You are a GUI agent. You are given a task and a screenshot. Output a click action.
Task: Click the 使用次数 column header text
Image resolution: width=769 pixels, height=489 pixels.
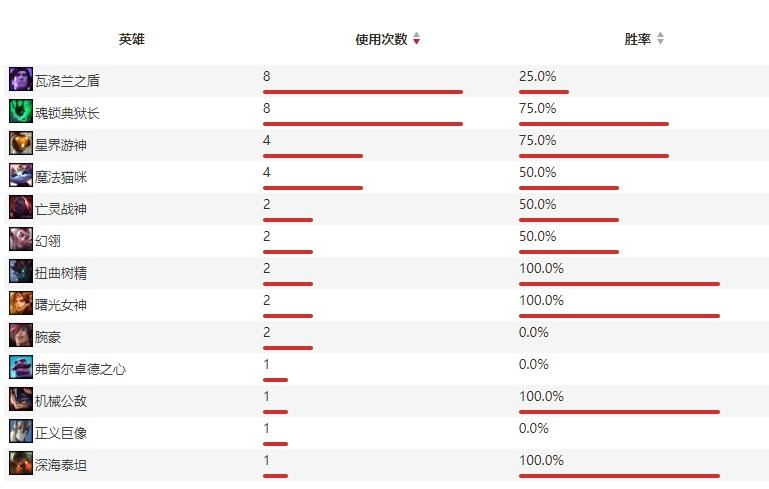(381, 40)
